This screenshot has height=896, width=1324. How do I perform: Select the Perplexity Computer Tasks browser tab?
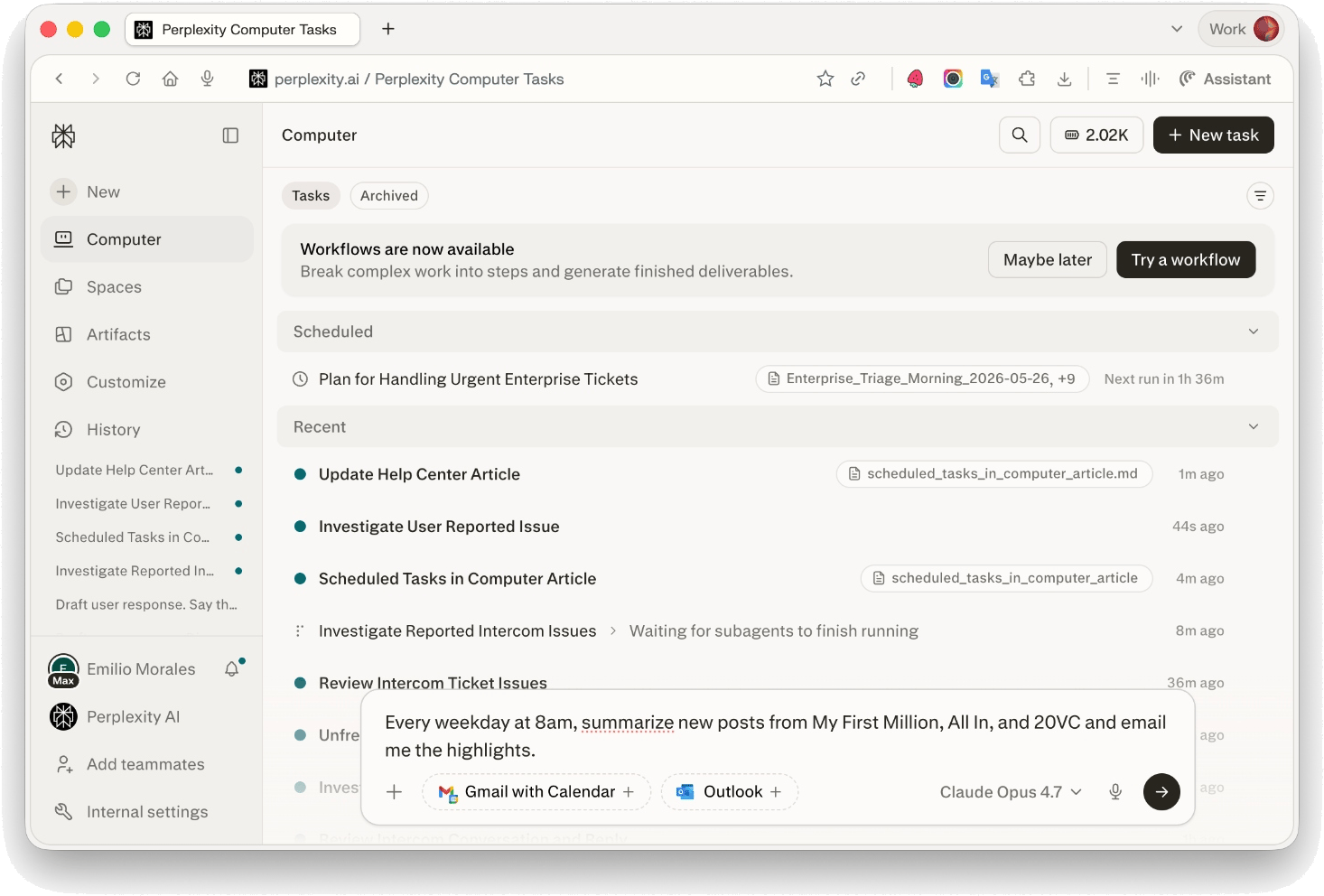point(242,29)
